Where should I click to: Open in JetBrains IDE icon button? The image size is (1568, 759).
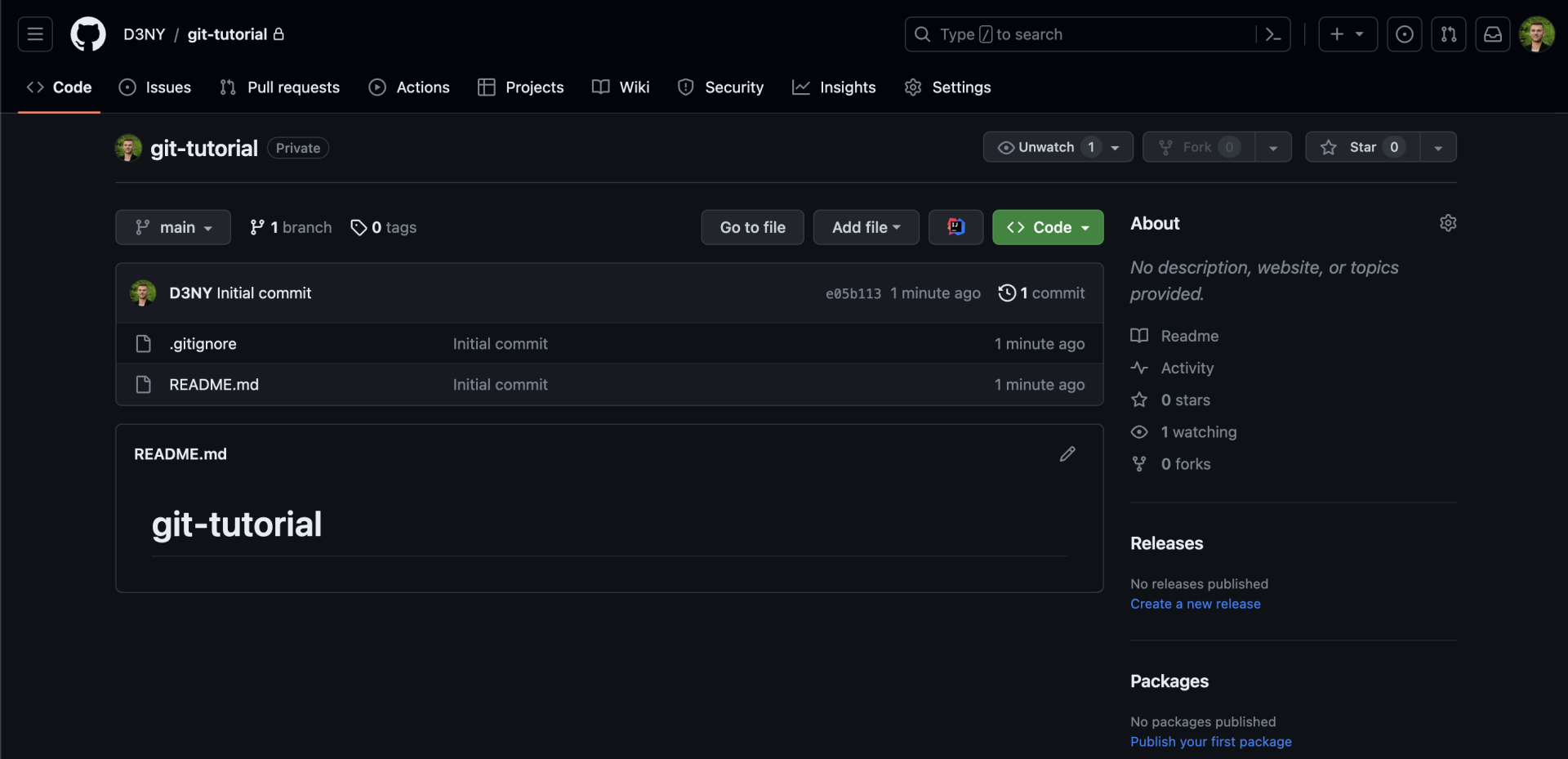click(955, 227)
